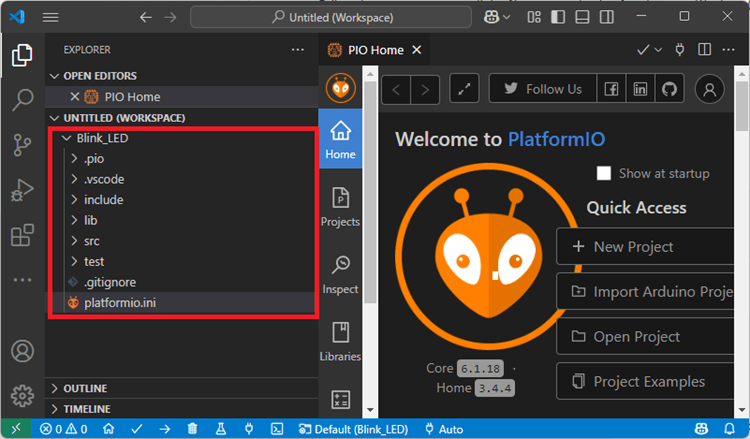Click the PlatformIO Build checkmark in status bar

136,429
